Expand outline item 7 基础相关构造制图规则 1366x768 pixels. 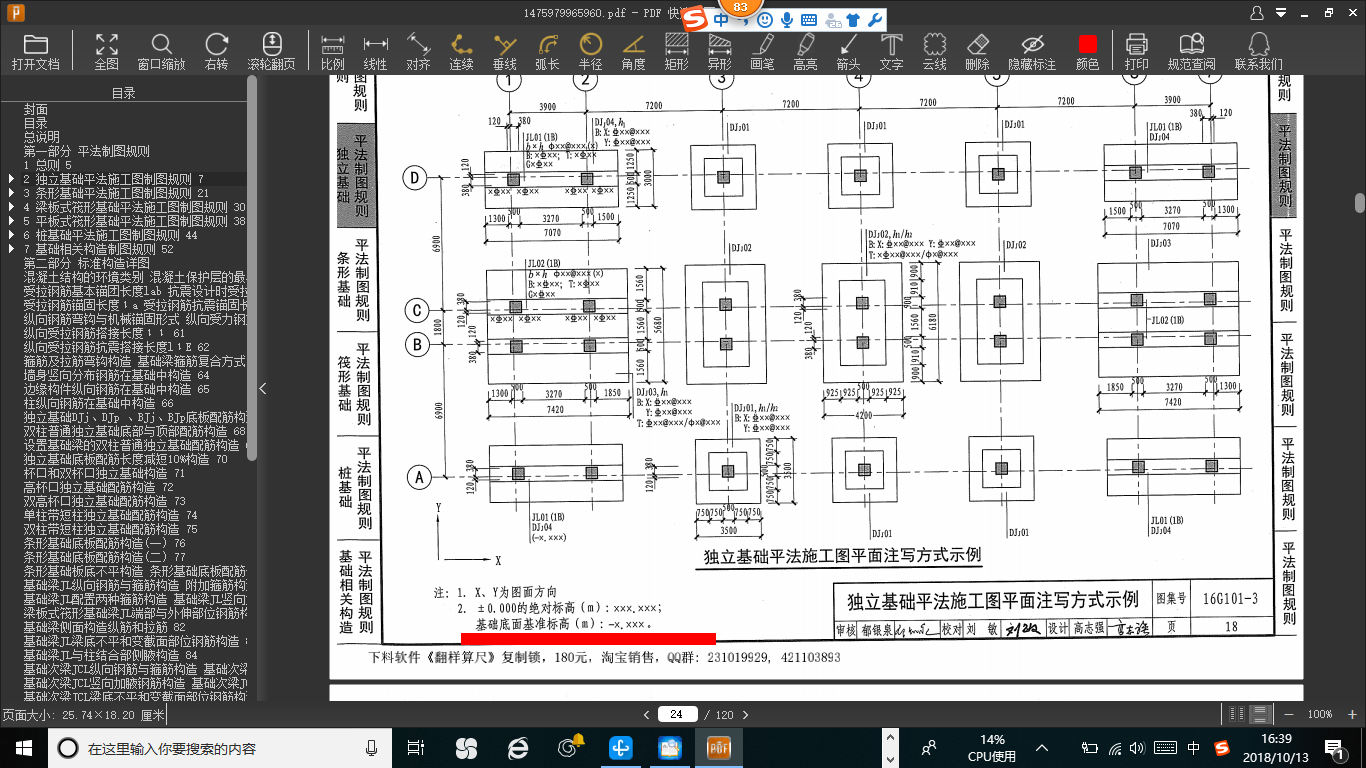click(11, 249)
